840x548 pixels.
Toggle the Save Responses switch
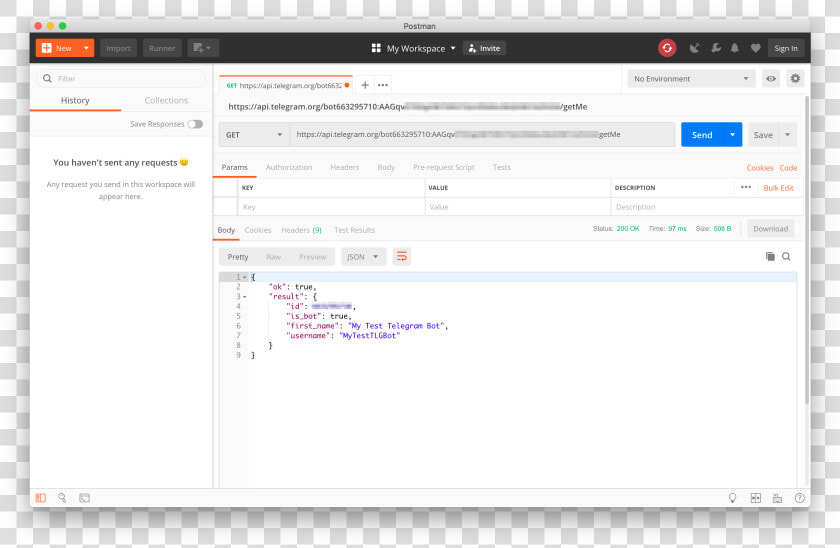pyautogui.click(x=195, y=124)
